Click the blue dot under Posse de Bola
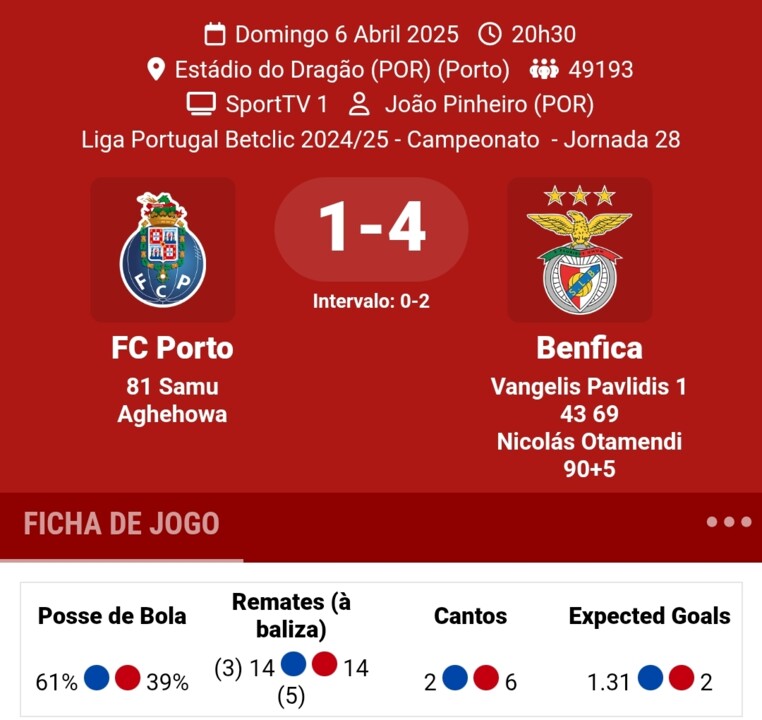The width and height of the screenshot is (762, 720). pyautogui.click(x=97, y=678)
